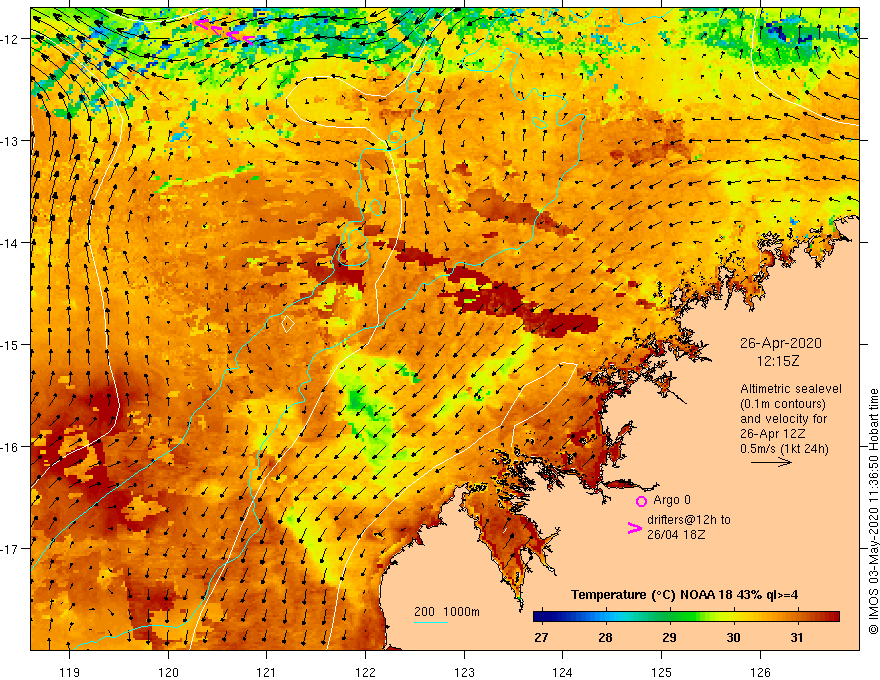Click the text '(0.1m contours)'
This screenshot has height=680, width=880.
click(783, 403)
